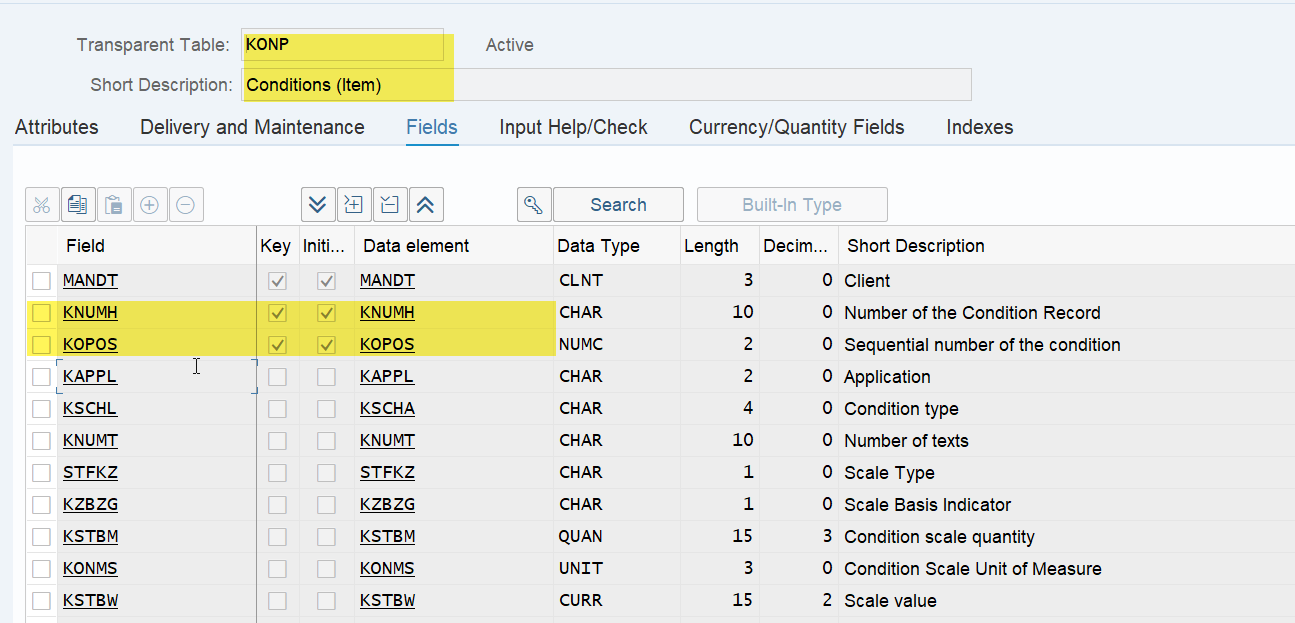The image size is (1295, 623).
Task: Toggle the Key checkbox for KAPPL
Action: (x=277, y=376)
